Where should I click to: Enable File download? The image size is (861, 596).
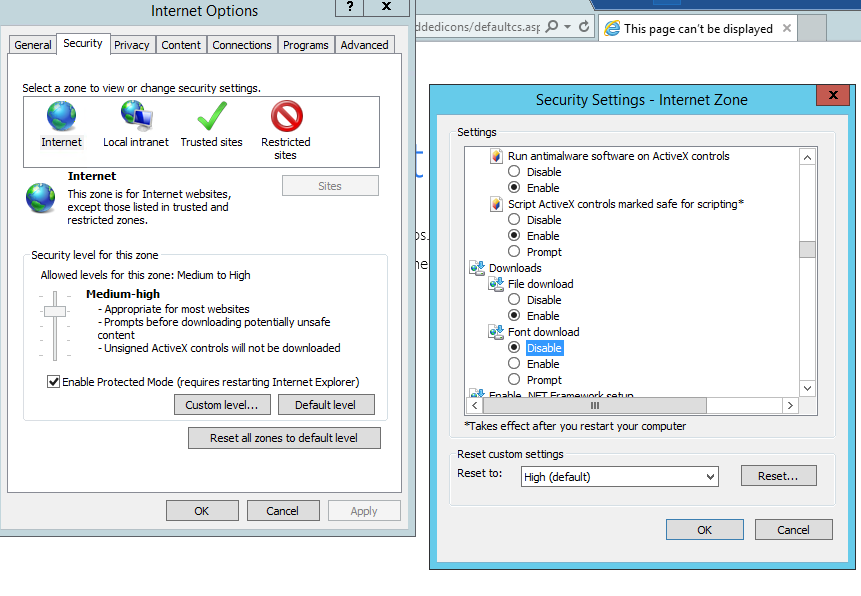tap(514, 315)
